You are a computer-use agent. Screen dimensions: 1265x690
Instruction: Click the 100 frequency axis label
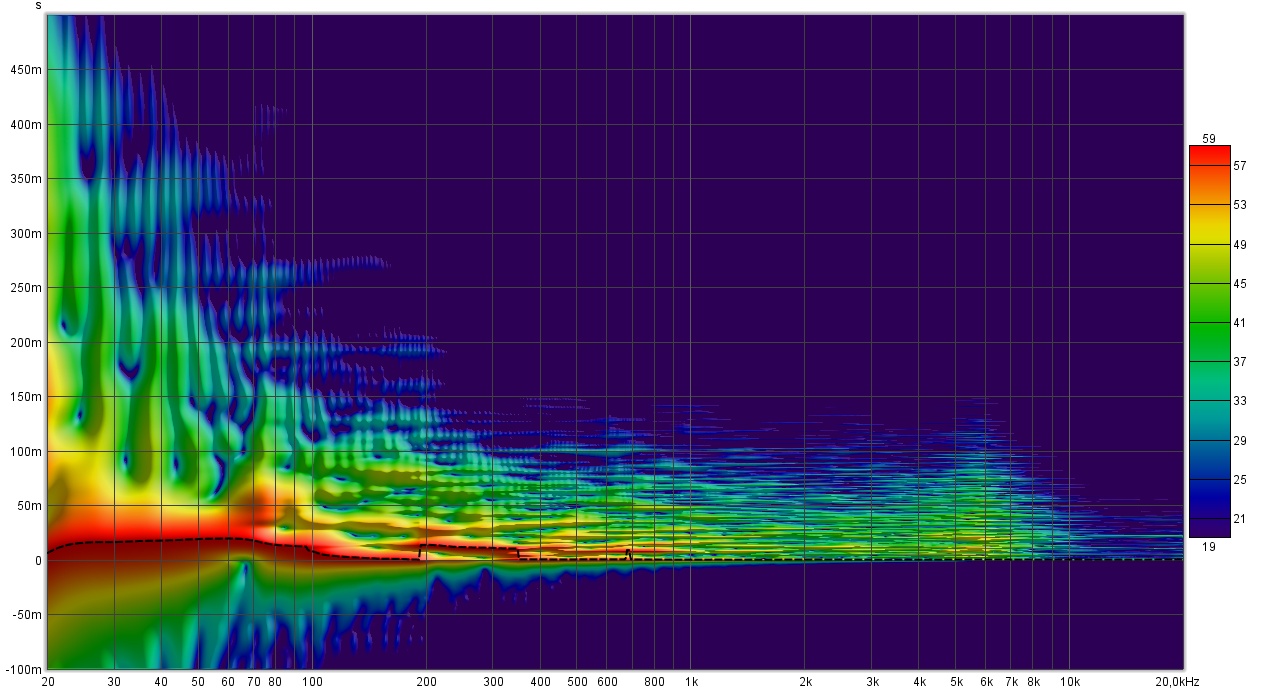click(312, 682)
